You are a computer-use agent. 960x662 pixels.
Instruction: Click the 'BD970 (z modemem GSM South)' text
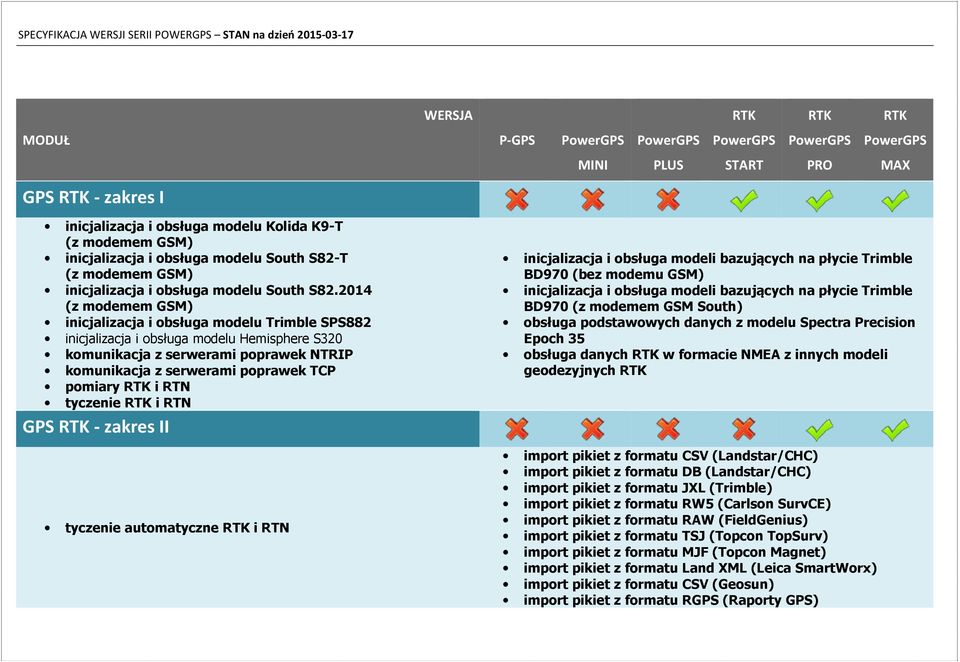coord(633,306)
